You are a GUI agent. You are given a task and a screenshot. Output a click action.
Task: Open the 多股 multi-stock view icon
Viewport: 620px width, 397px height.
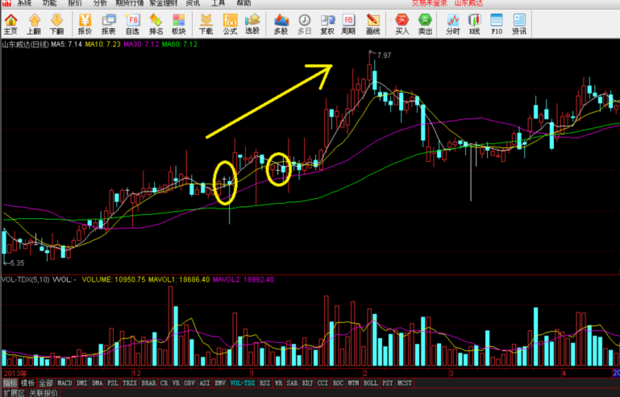[281, 24]
